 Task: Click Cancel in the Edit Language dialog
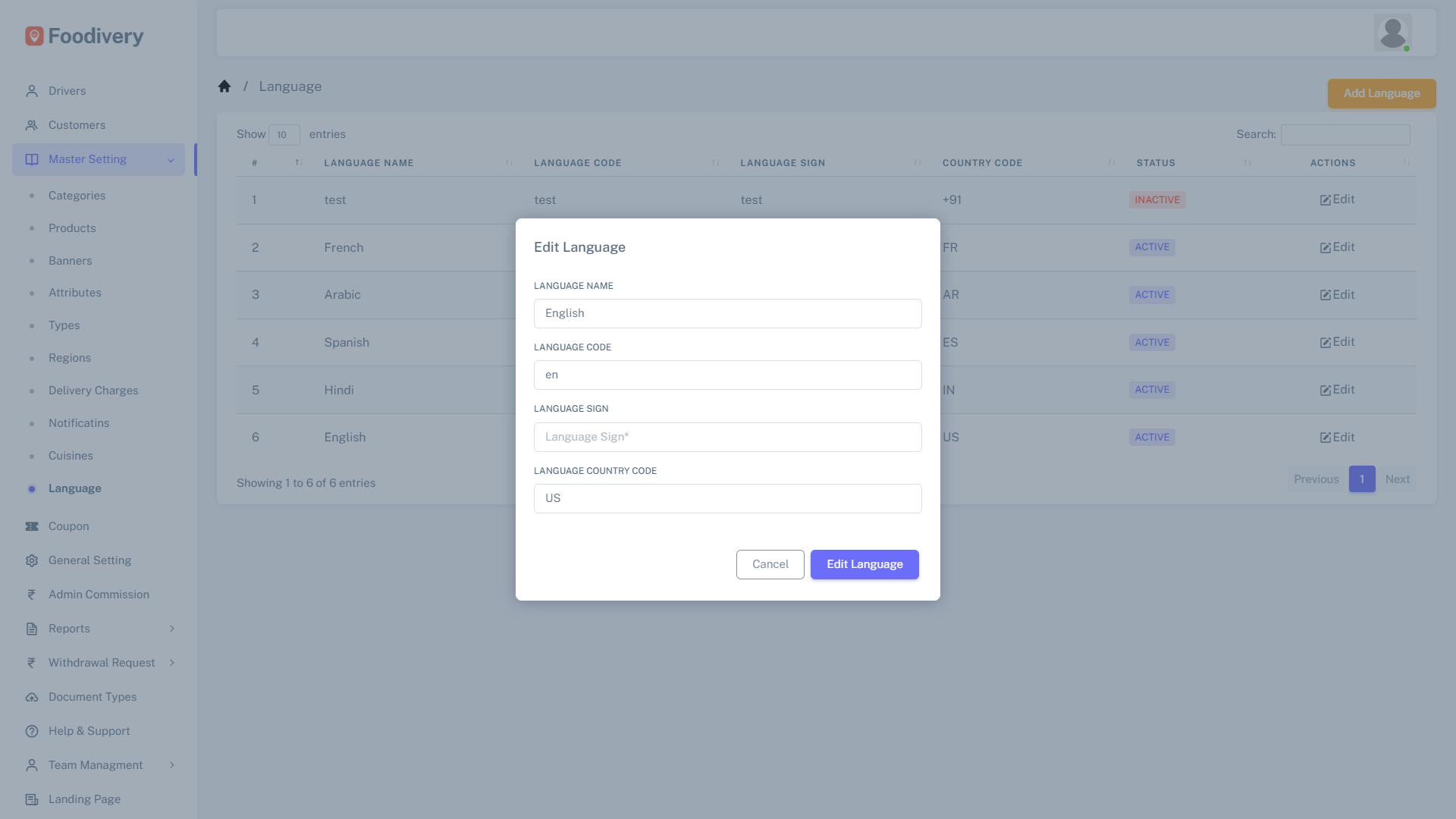(770, 564)
